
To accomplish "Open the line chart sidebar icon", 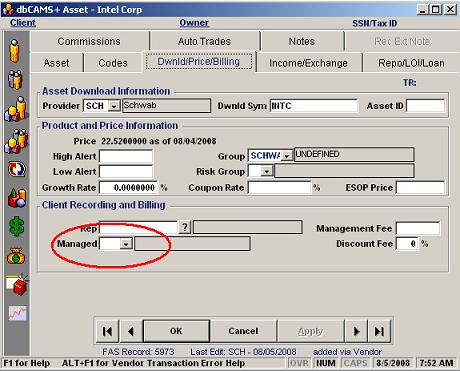I will (x=17, y=314).
